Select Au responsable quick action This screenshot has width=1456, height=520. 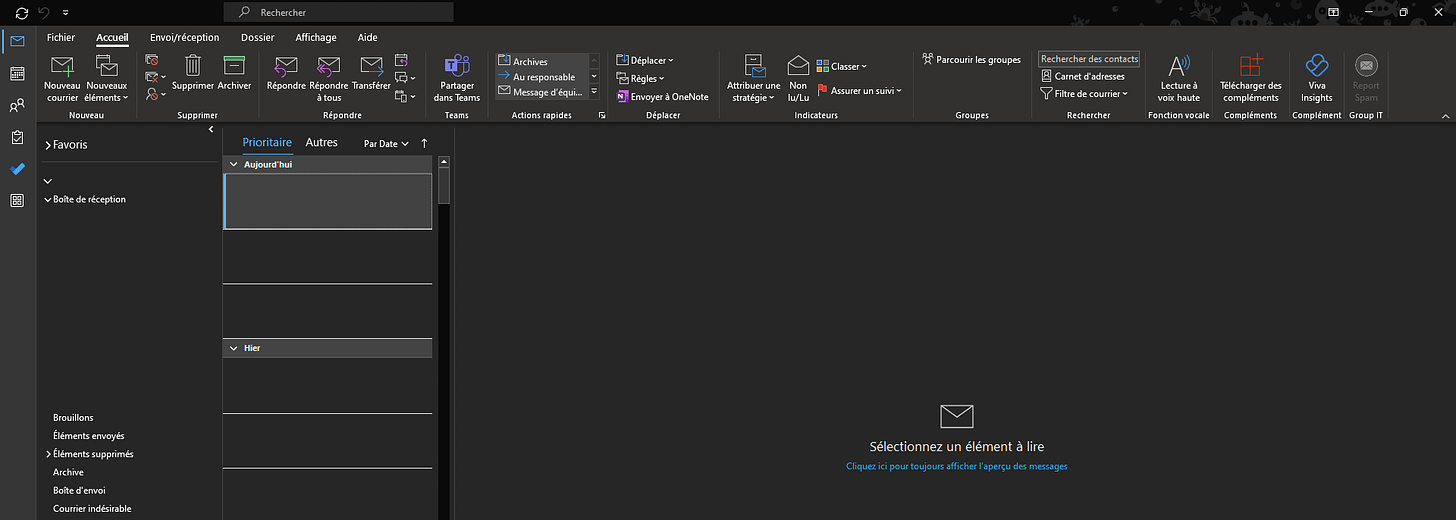point(540,77)
